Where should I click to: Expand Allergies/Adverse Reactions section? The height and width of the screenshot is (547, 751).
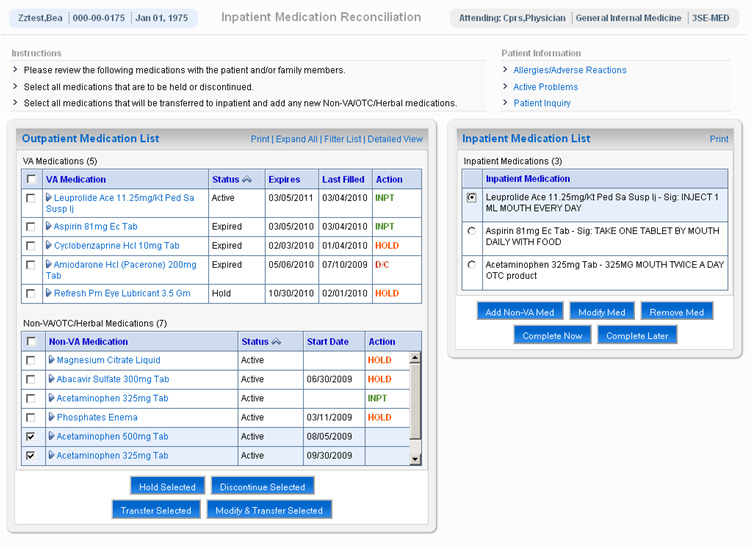(x=569, y=70)
